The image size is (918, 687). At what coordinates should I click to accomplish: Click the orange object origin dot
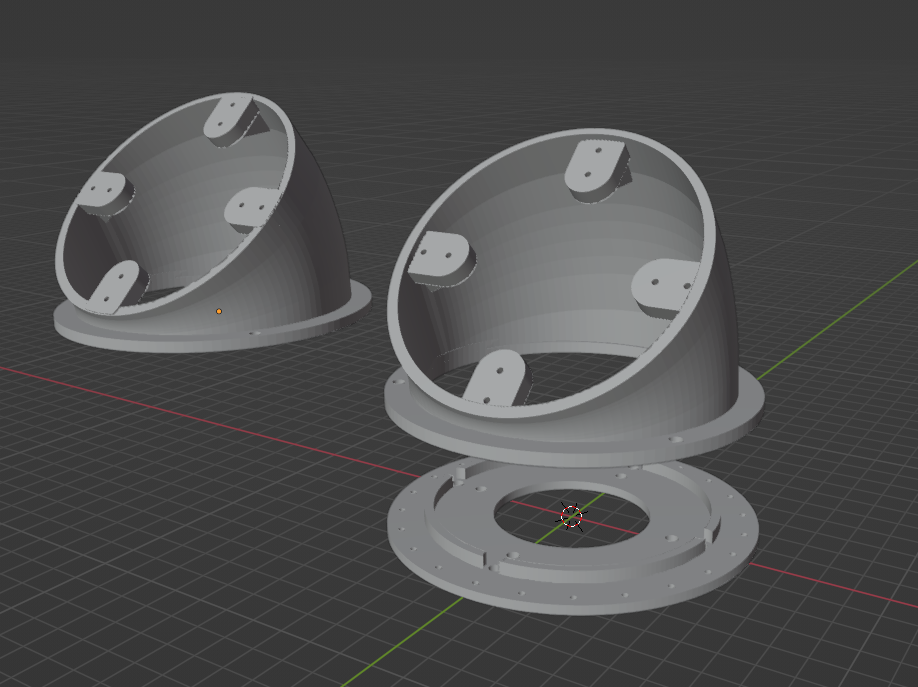click(x=219, y=311)
